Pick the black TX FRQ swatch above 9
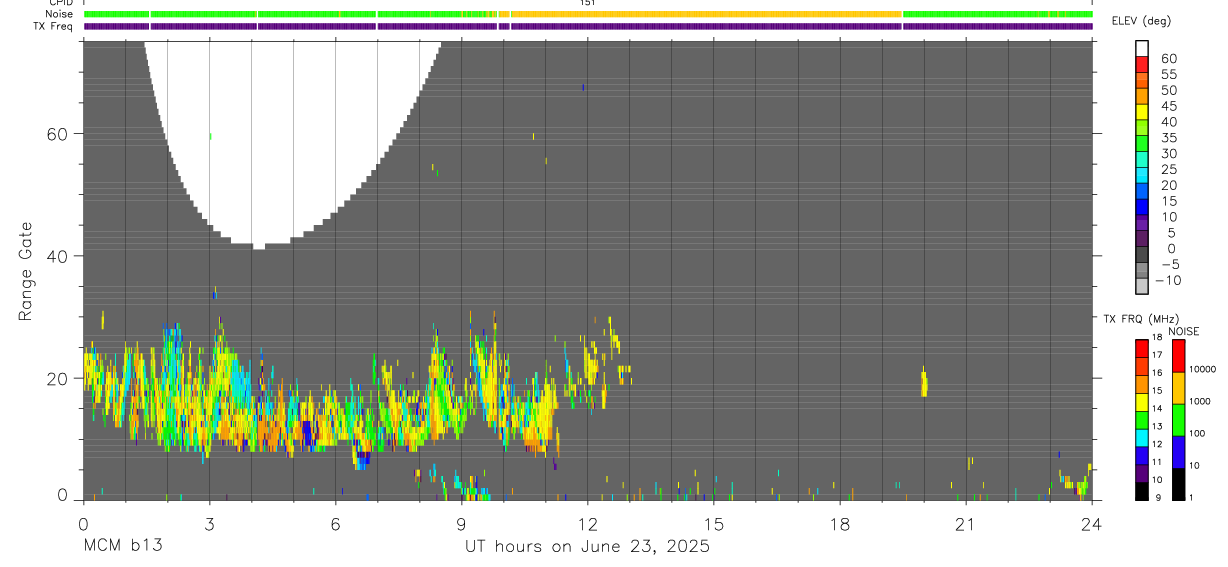Screen dimensions: 1228x567 click(1142, 490)
